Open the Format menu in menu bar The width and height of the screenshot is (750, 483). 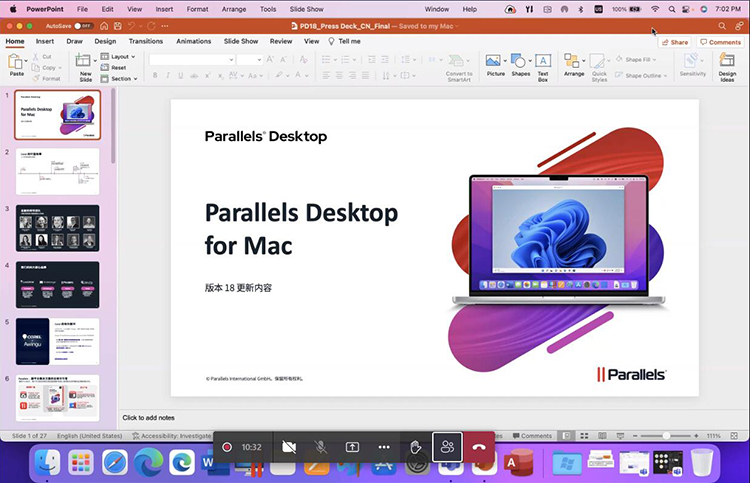click(x=197, y=9)
